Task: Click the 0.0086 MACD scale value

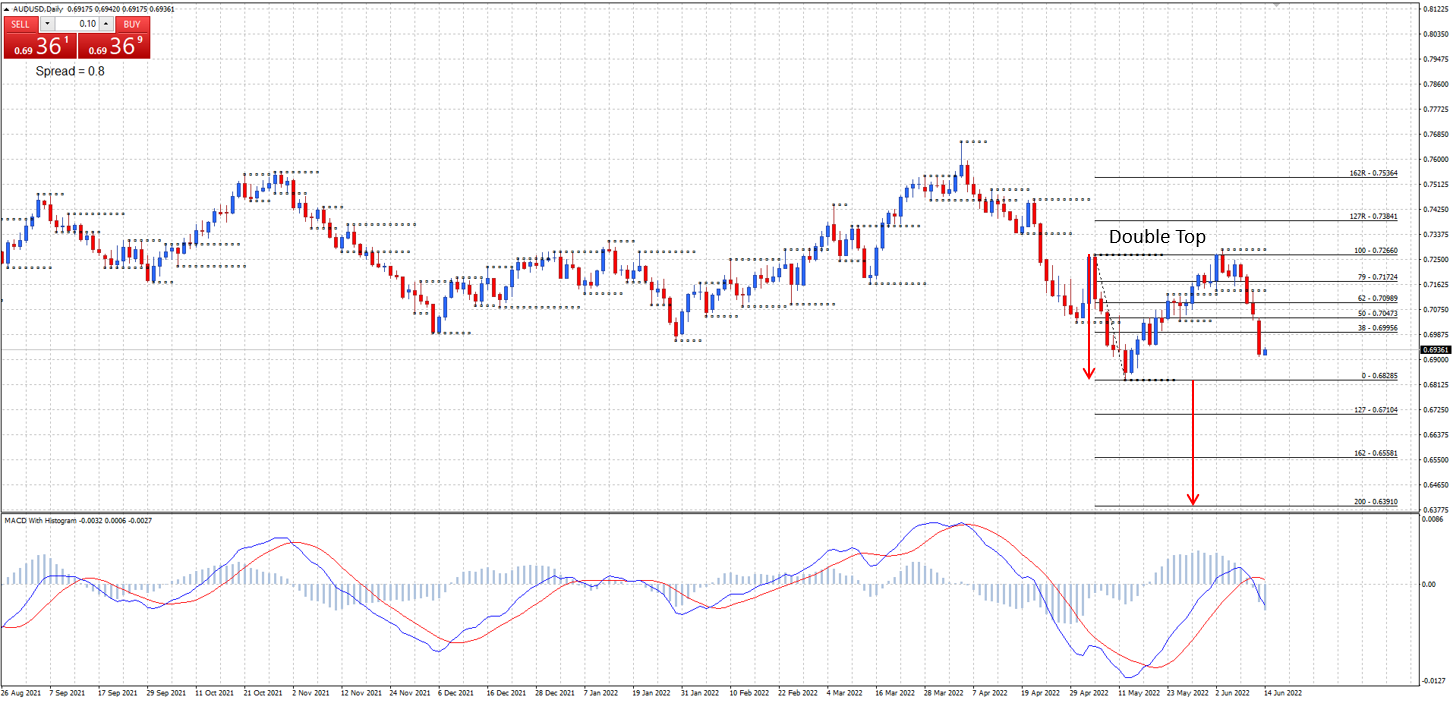Action: (1432, 520)
